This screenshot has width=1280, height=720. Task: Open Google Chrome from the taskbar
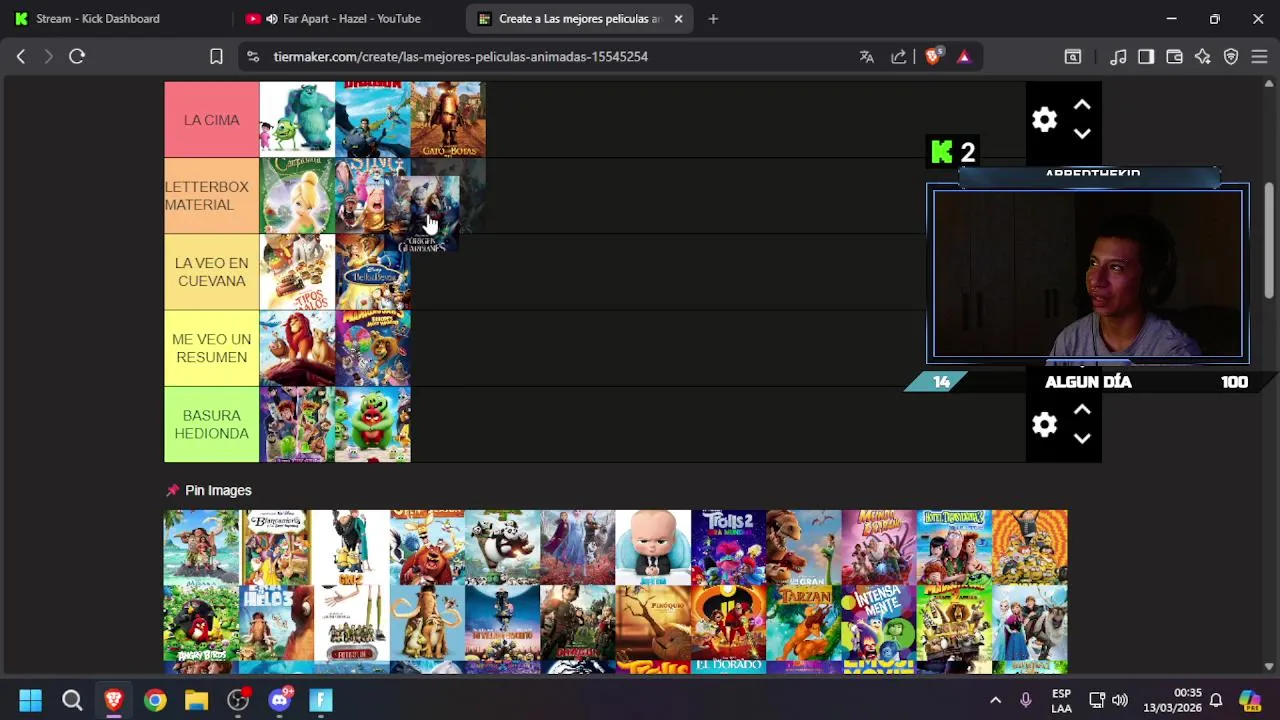click(155, 700)
